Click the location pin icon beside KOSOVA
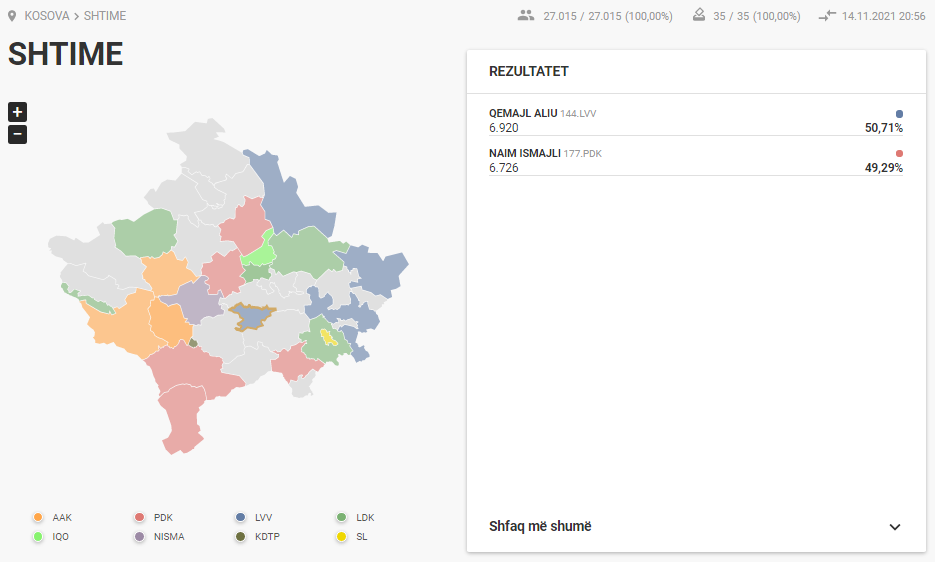Image resolution: width=935 pixels, height=562 pixels. (x=12, y=16)
